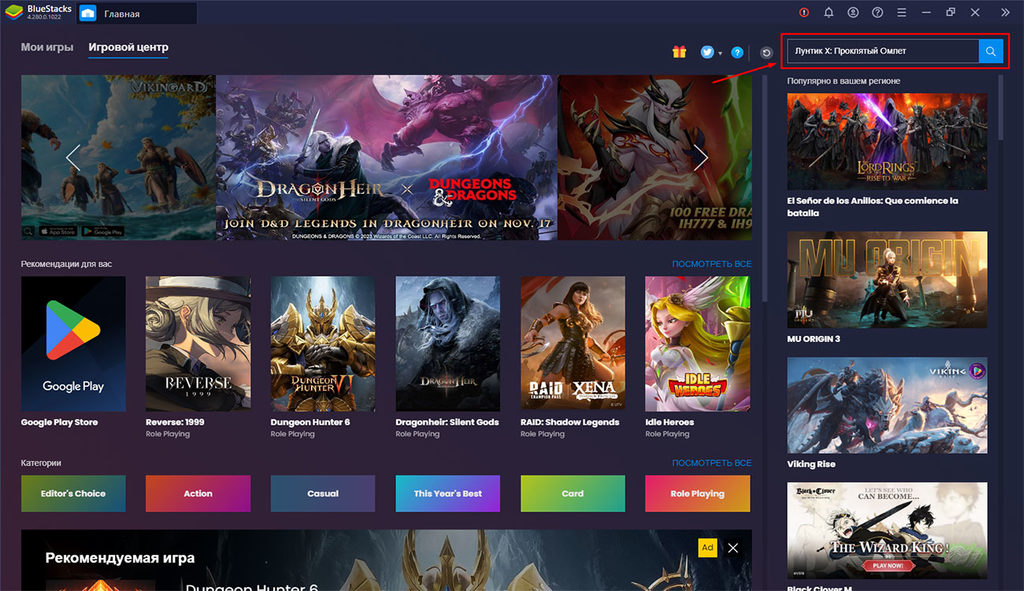Click the Idle Heroes title text
The height and width of the screenshot is (591, 1024).
[669, 422]
